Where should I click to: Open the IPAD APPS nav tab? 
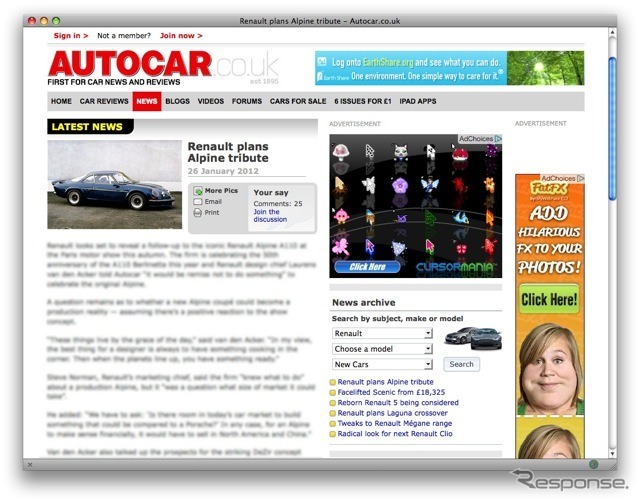click(418, 101)
